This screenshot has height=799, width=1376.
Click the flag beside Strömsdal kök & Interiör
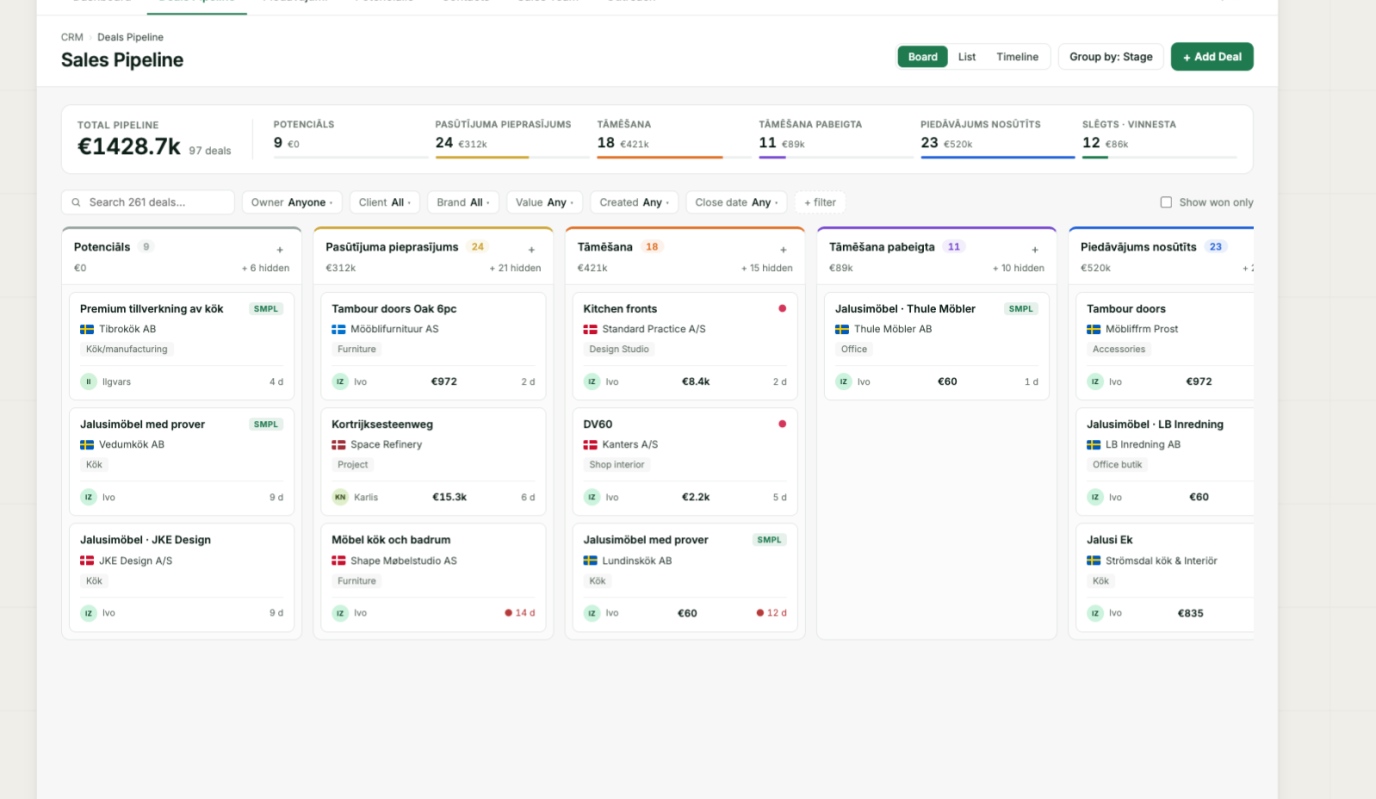[x=1094, y=561]
